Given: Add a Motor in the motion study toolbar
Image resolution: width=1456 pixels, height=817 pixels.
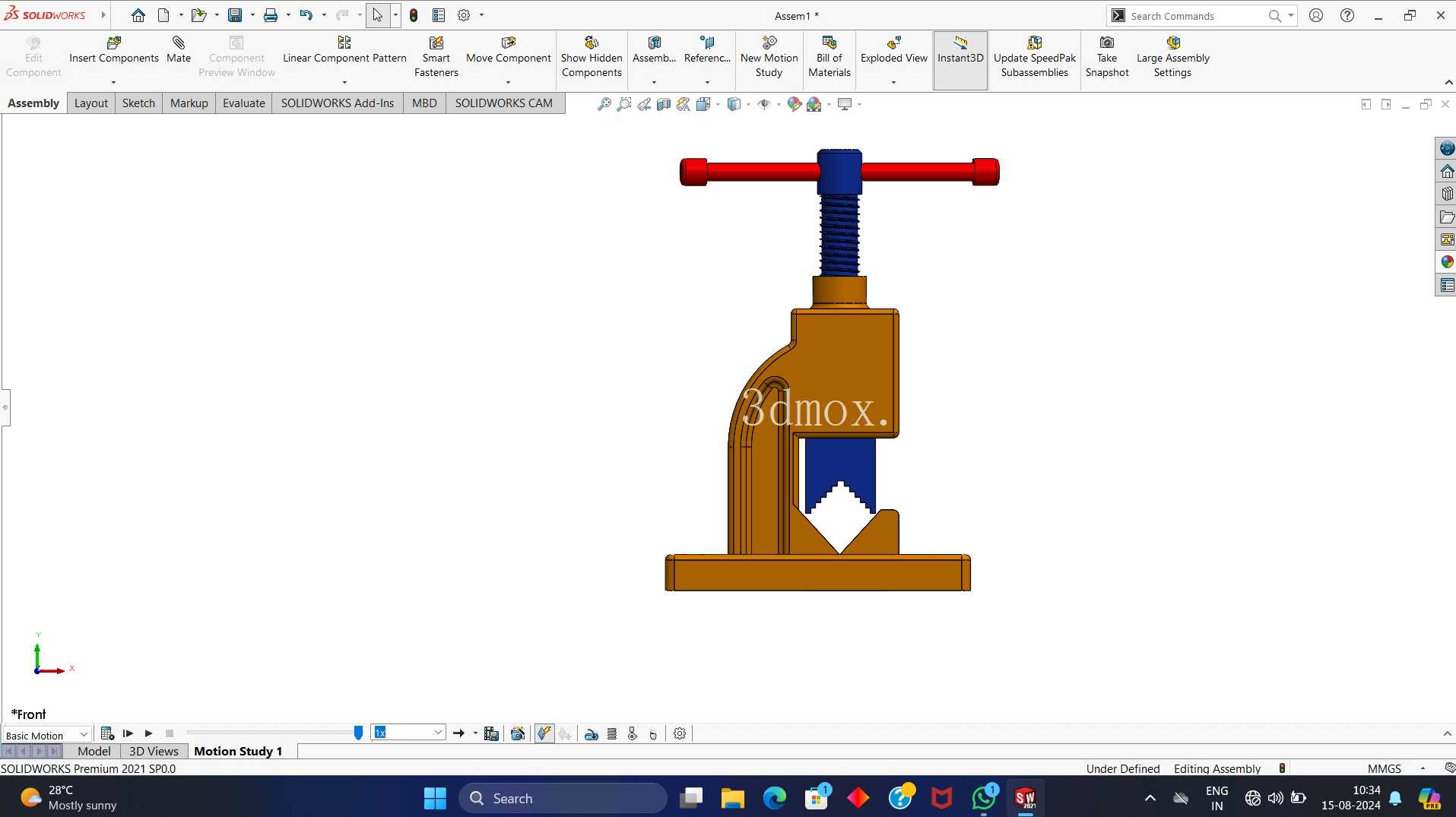Looking at the screenshot, I should point(591,733).
